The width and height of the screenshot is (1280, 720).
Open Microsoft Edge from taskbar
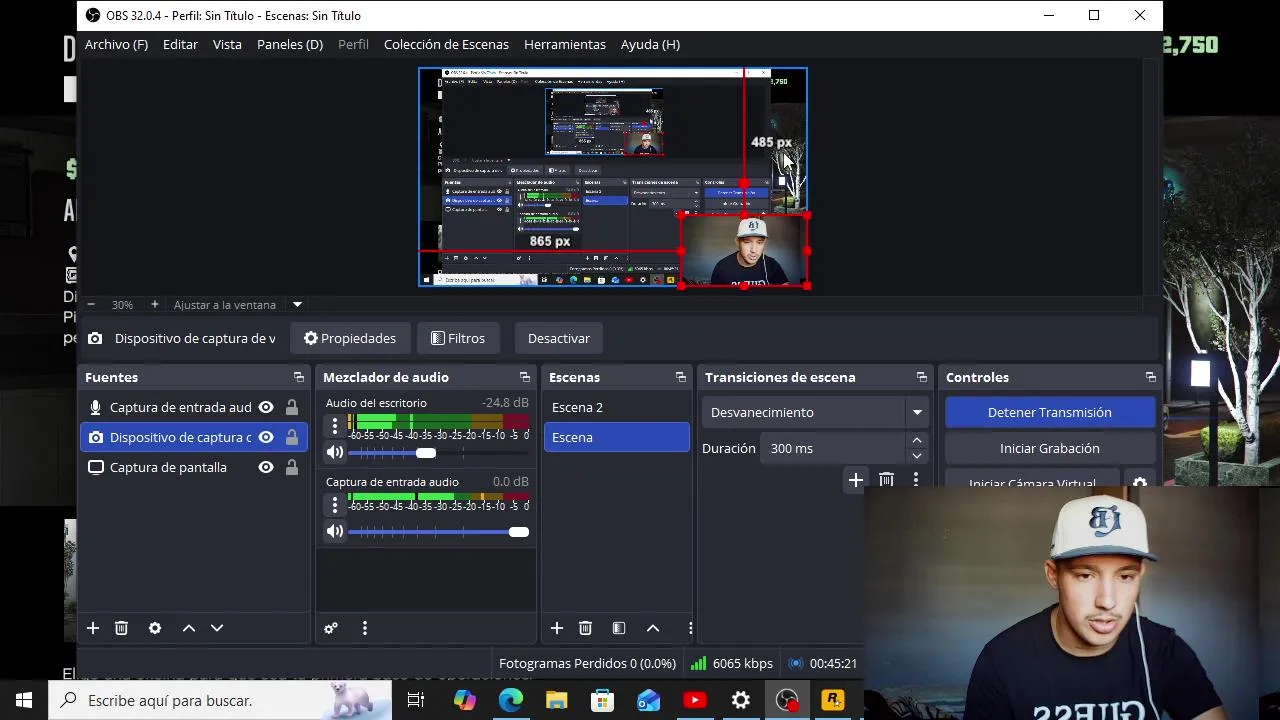511,700
